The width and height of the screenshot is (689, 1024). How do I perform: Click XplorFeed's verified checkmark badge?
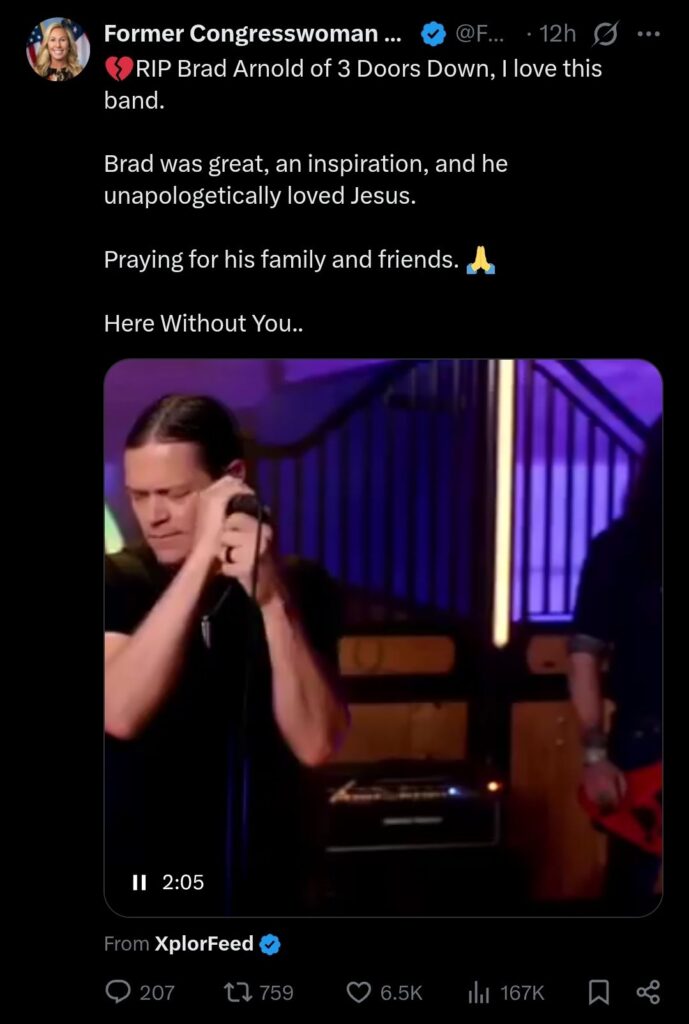coord(270,944)
